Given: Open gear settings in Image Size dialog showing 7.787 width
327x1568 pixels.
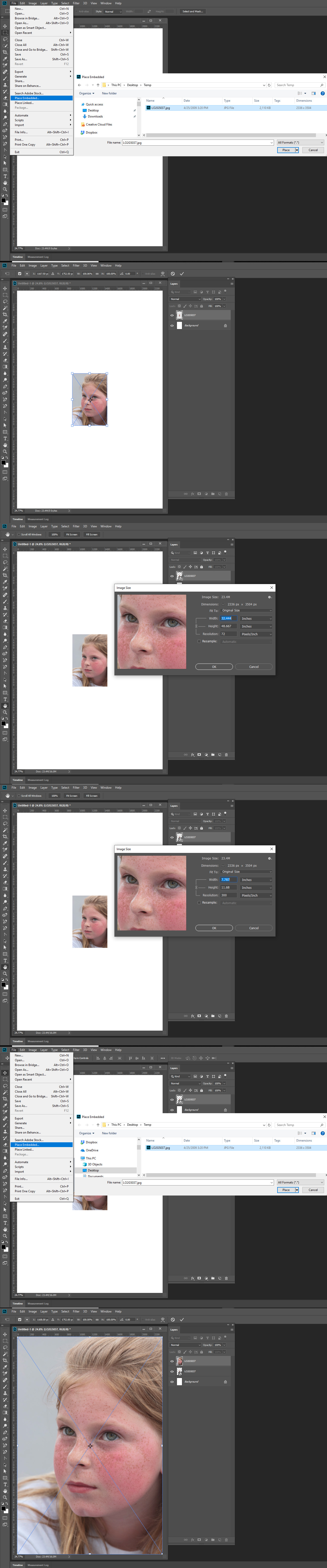Looking at the screenshot, I should pos(270,858).
